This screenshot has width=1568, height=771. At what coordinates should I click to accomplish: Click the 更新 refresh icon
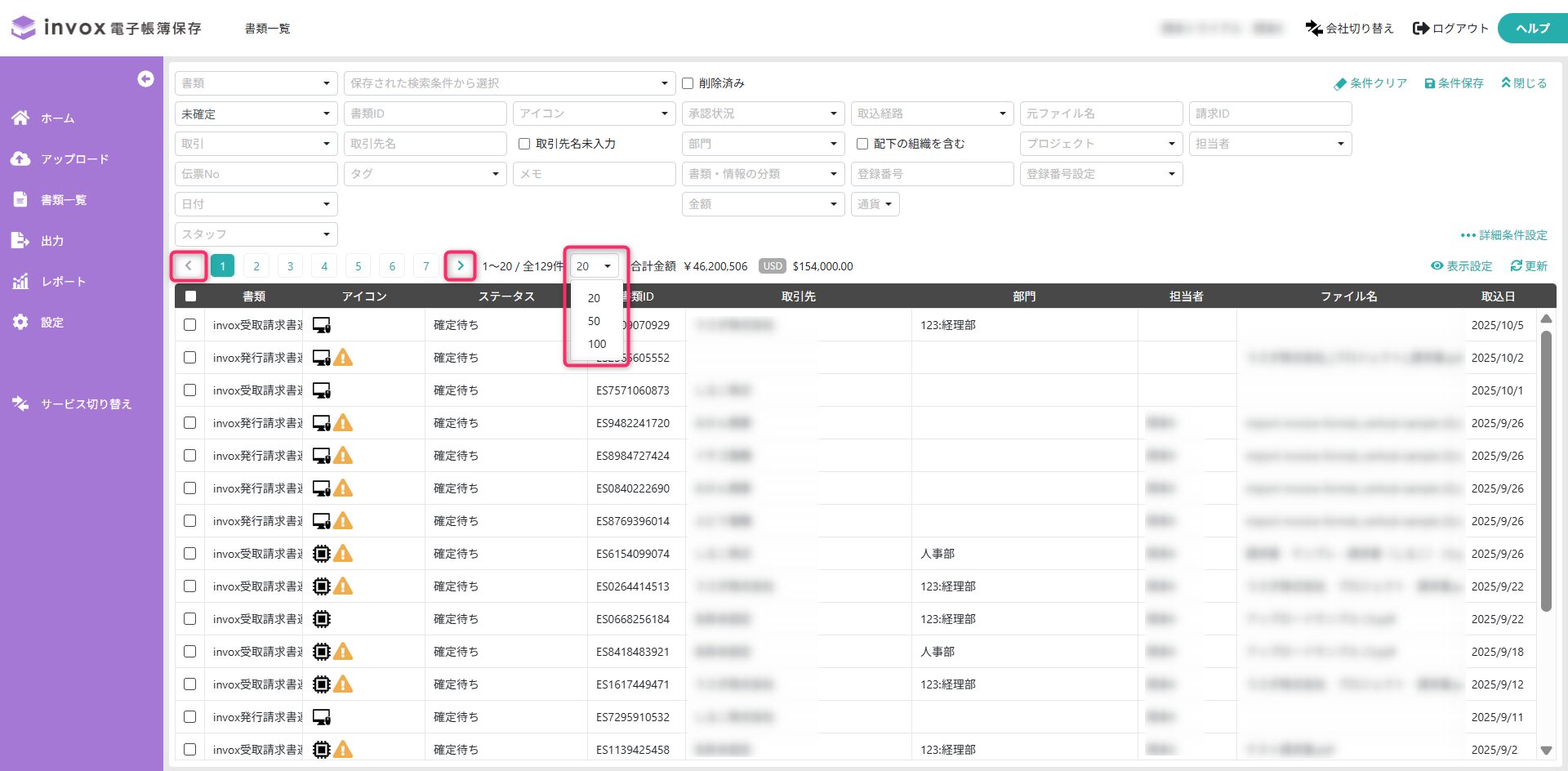[x=1516, y=266]
